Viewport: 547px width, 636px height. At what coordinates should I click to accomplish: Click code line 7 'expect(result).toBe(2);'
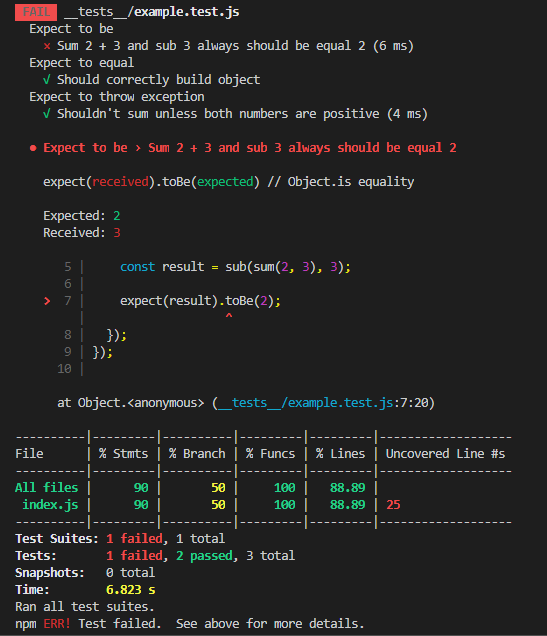(x=200, y=301)
